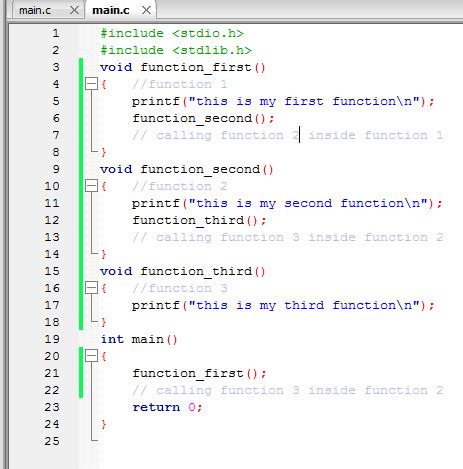Close the inactive main.c tab
This screenshot has height=469, width=463.
(x=75, y=10)
